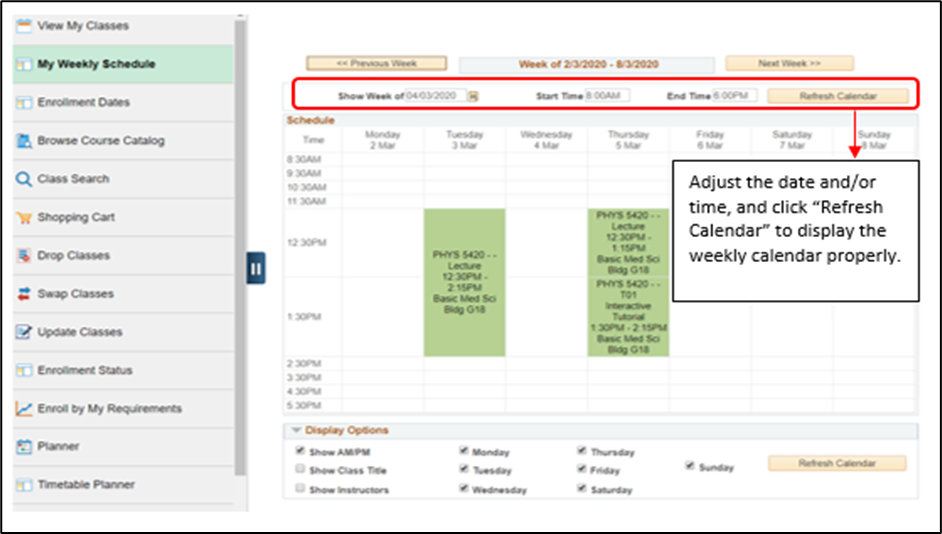The width and height of the screenshot is (942, 534).
Task: Open Enroll by My Requirements menu item
Action: [x=123, y=409]
